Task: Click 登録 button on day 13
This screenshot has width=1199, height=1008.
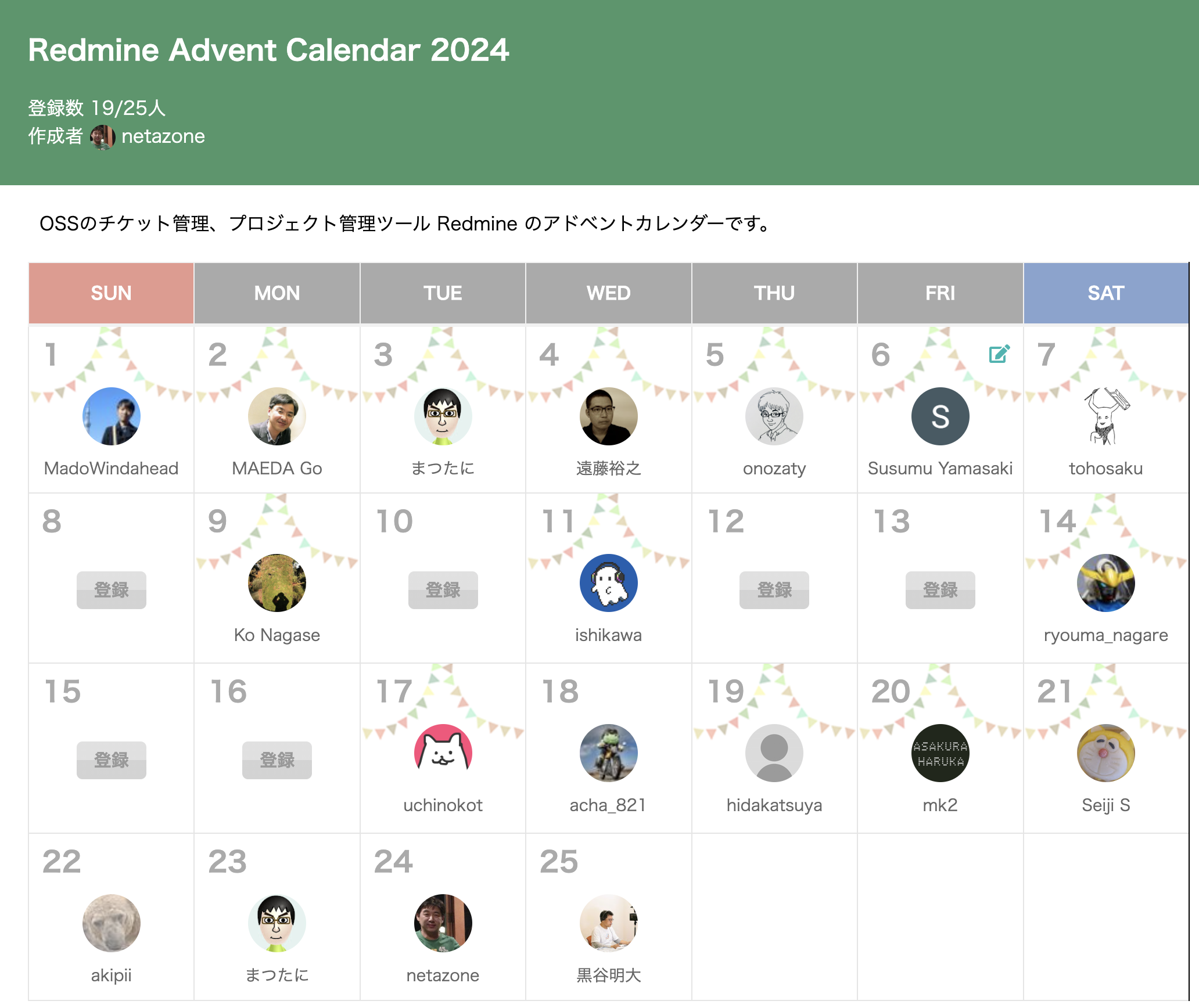Action: 939,590
